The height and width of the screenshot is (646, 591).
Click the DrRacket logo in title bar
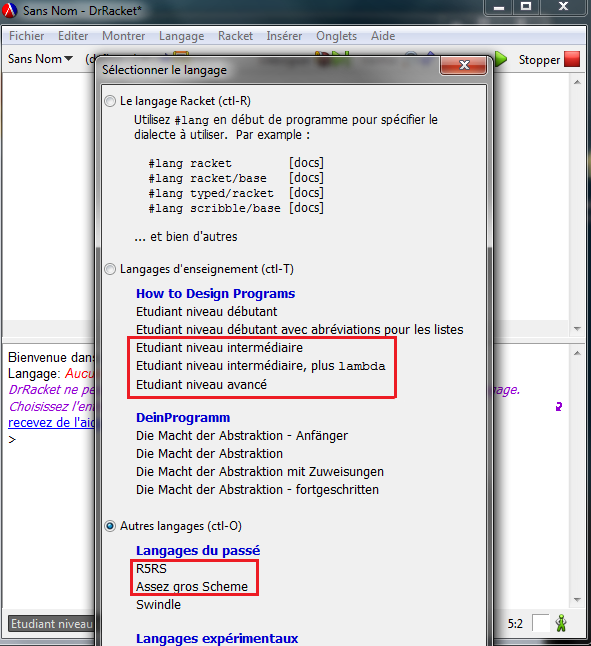coord(9,10)
